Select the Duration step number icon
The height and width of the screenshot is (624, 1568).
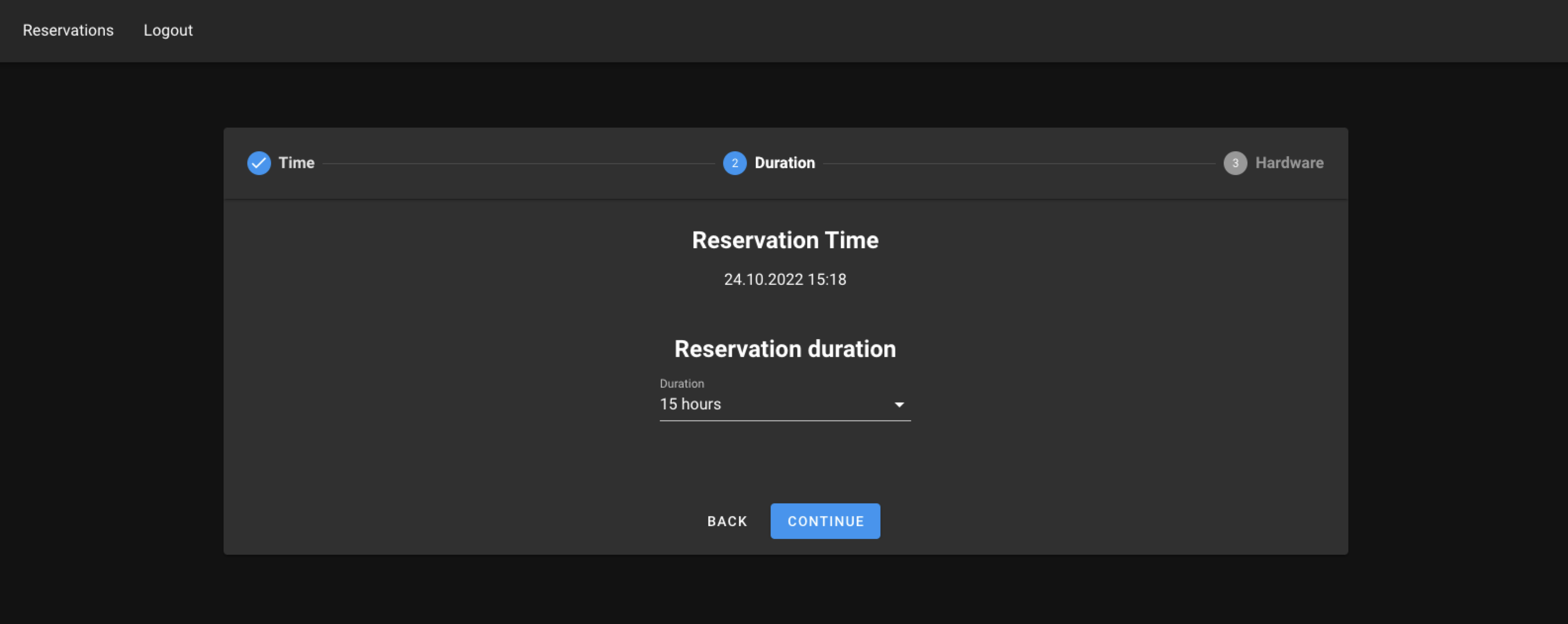pos(735,163)
